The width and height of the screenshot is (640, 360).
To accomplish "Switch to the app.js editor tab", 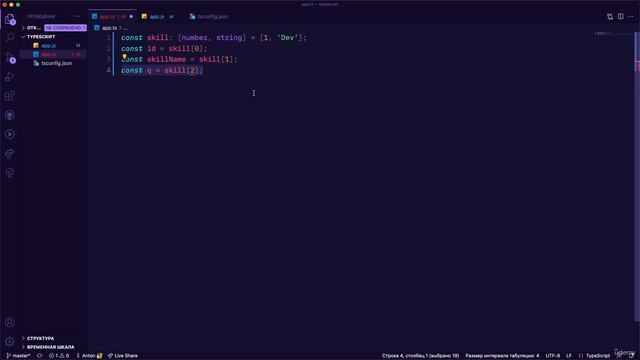I will click(x=157, y=17).
